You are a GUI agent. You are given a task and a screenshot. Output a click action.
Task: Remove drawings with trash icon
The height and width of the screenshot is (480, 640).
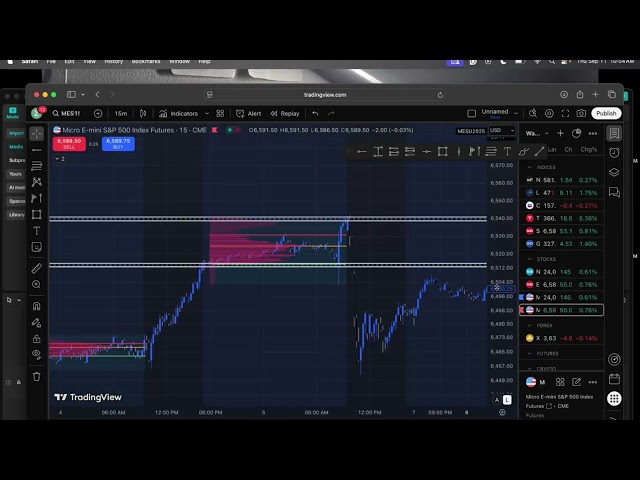pos(37,376)
